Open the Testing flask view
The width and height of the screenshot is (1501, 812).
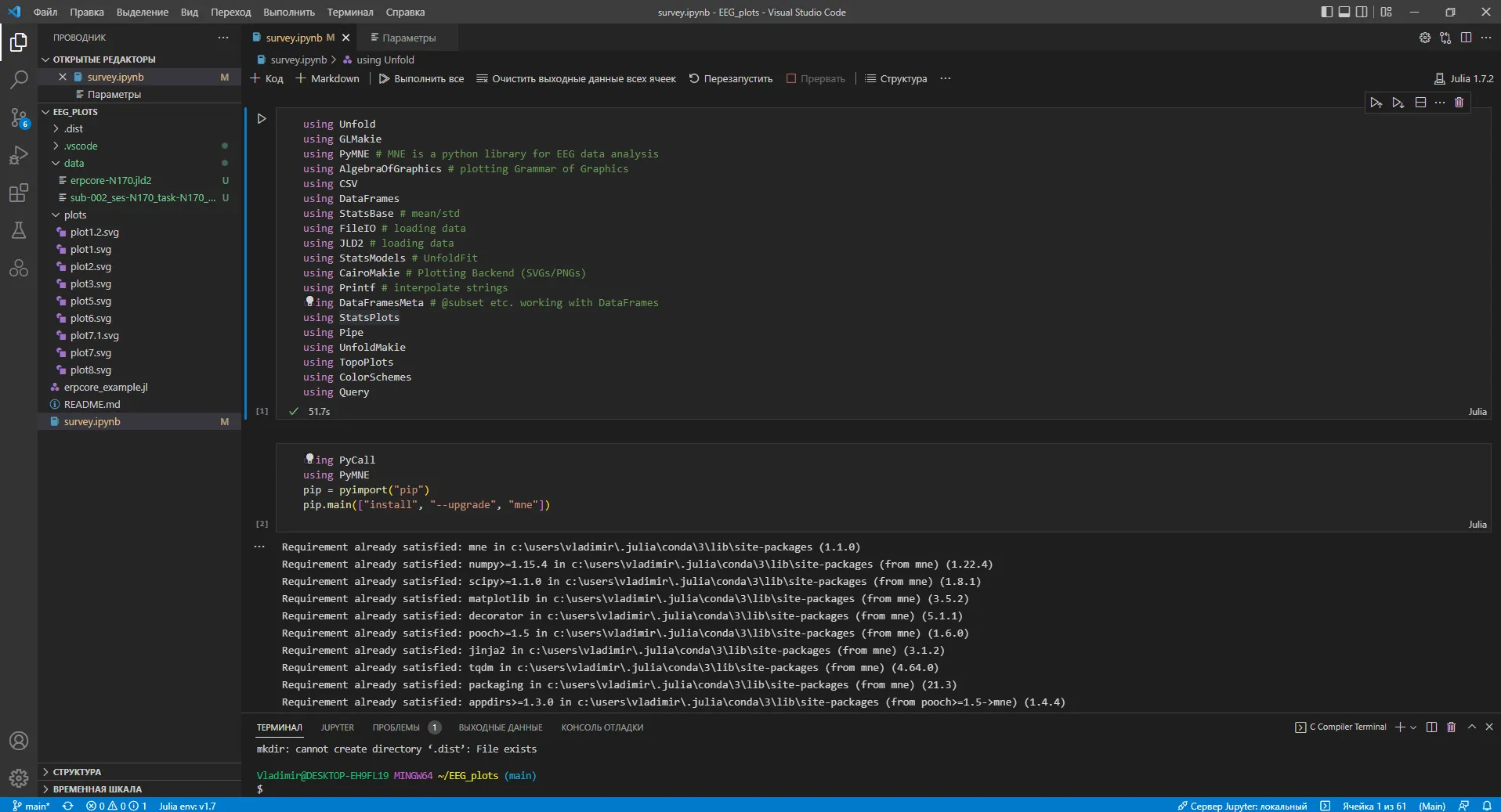19,230
